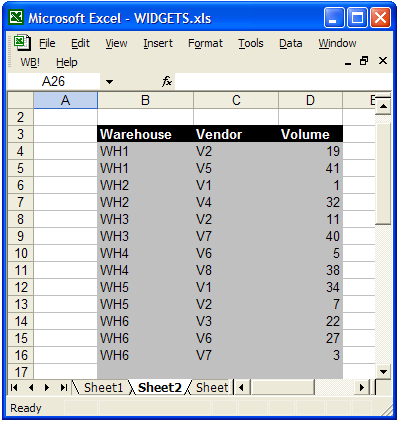Click the Excel workbook icon beside File menu
The width and height of the screenshot is (399, 422).
pos(22,43)
